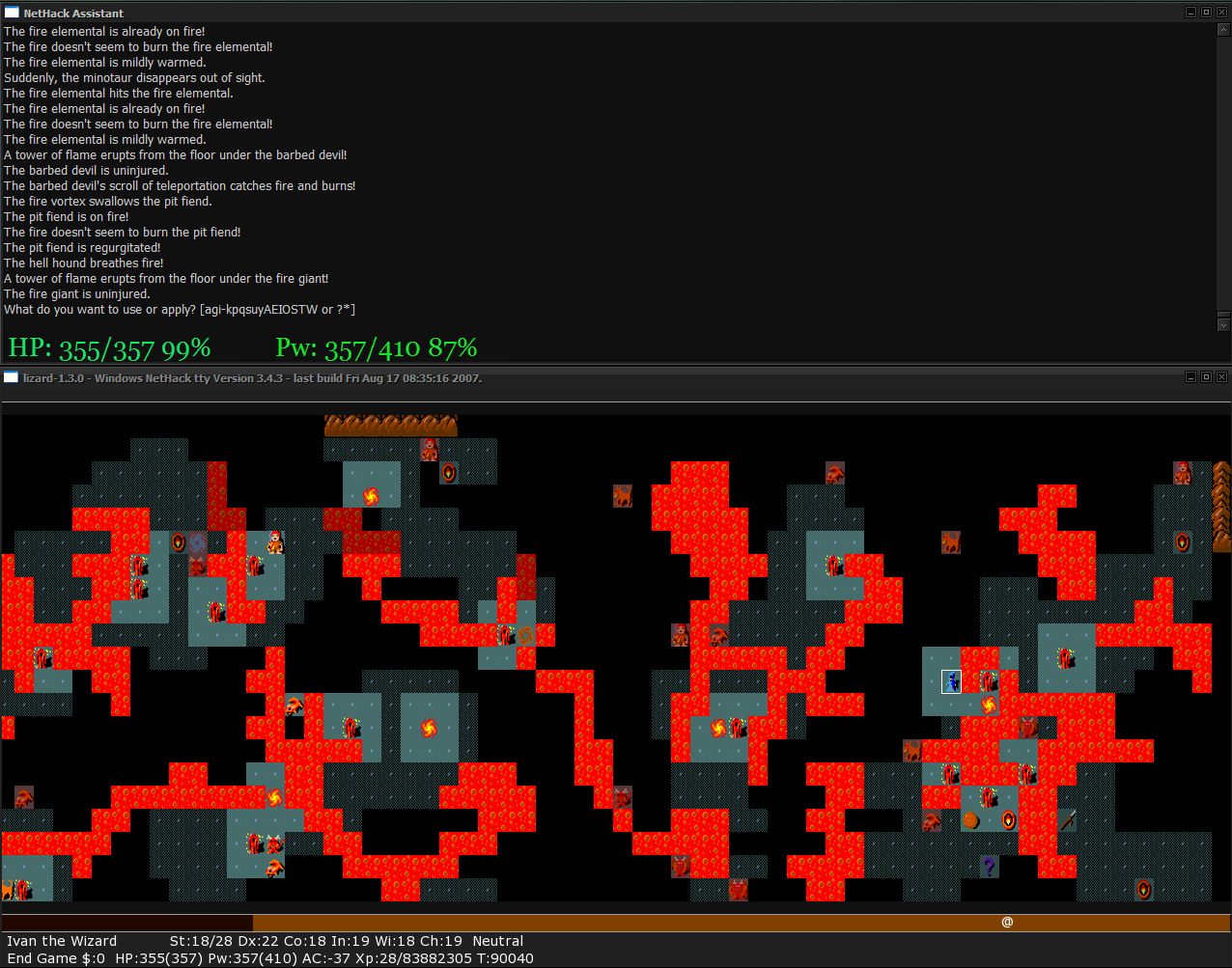The height and width of the screenshot is (968, 1232).
Task: Click "The pit fiend is regurgitated!" message
Action: [x=82, y=248]
